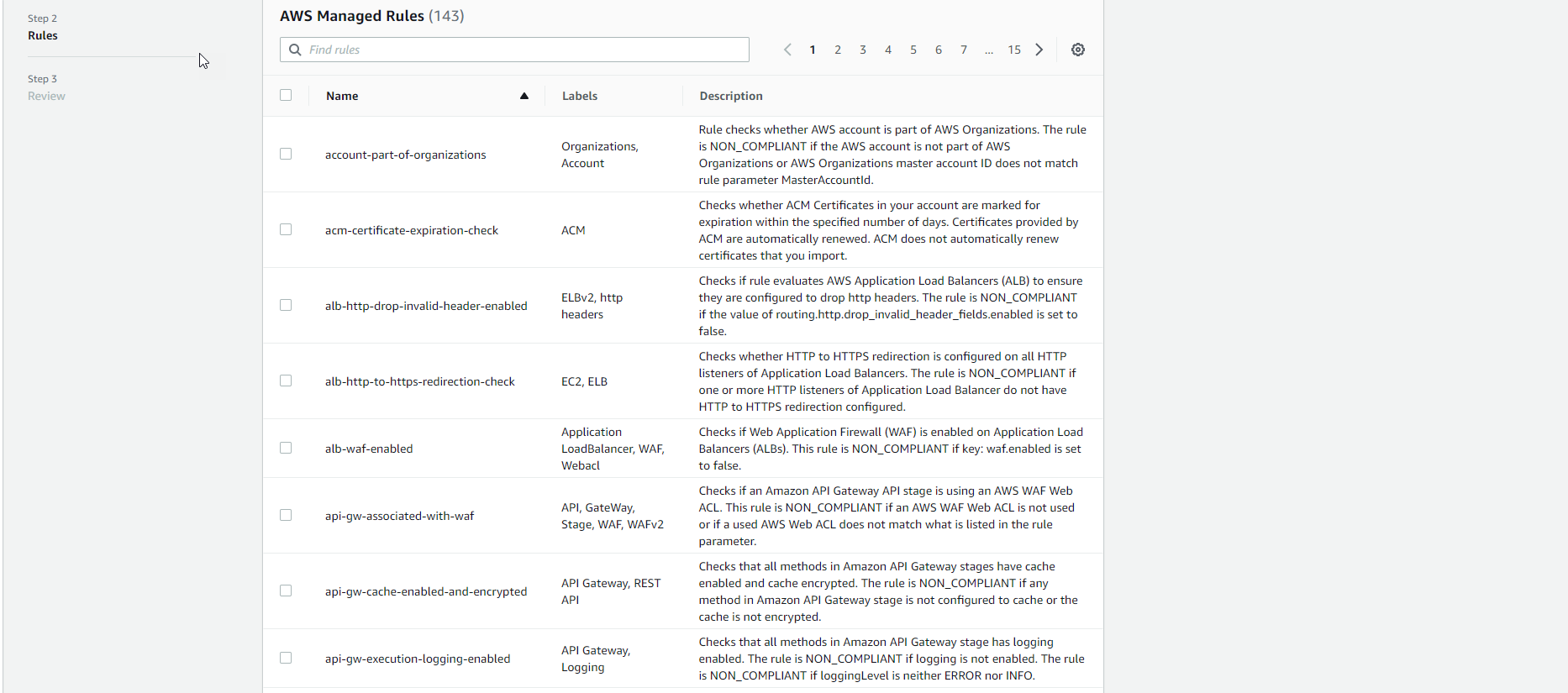Screen dimensions: 1568x693
Task: Go to next page of rules
Action: [x=1039, y=50]
